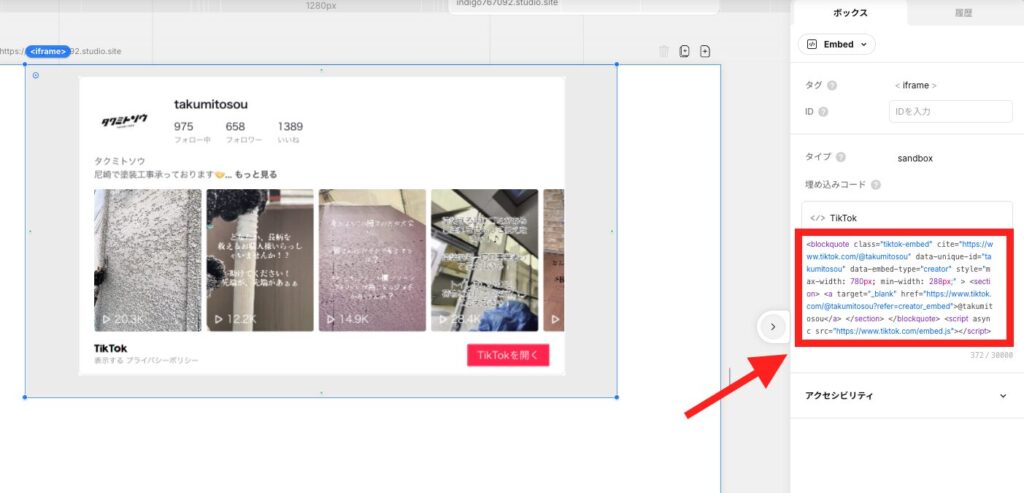Click the TikTok logo text in embed footer
Screen dimensions: 1024x493
[x=110, y=349]
